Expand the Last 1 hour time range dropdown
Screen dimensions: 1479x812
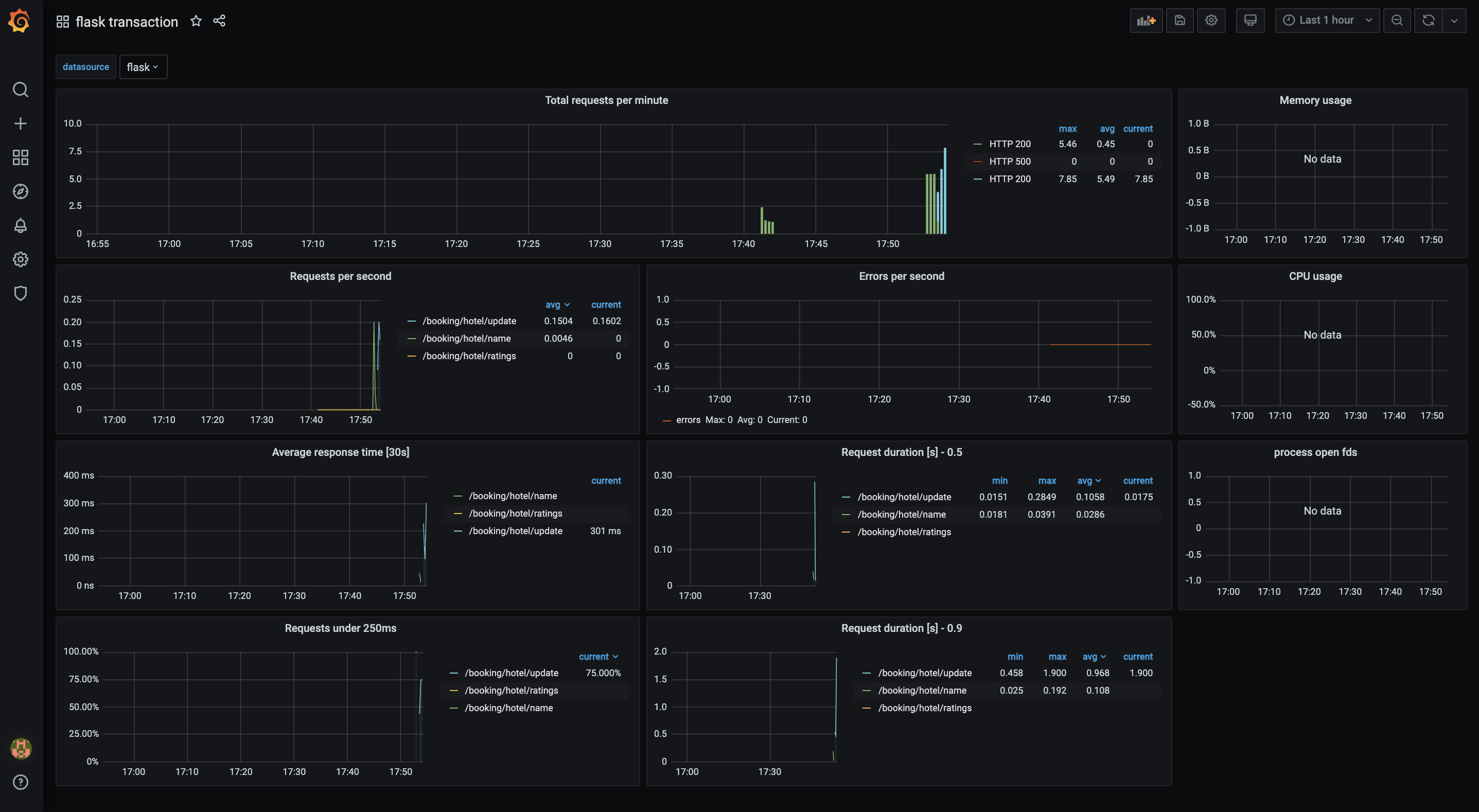[x=1325, y=20]
